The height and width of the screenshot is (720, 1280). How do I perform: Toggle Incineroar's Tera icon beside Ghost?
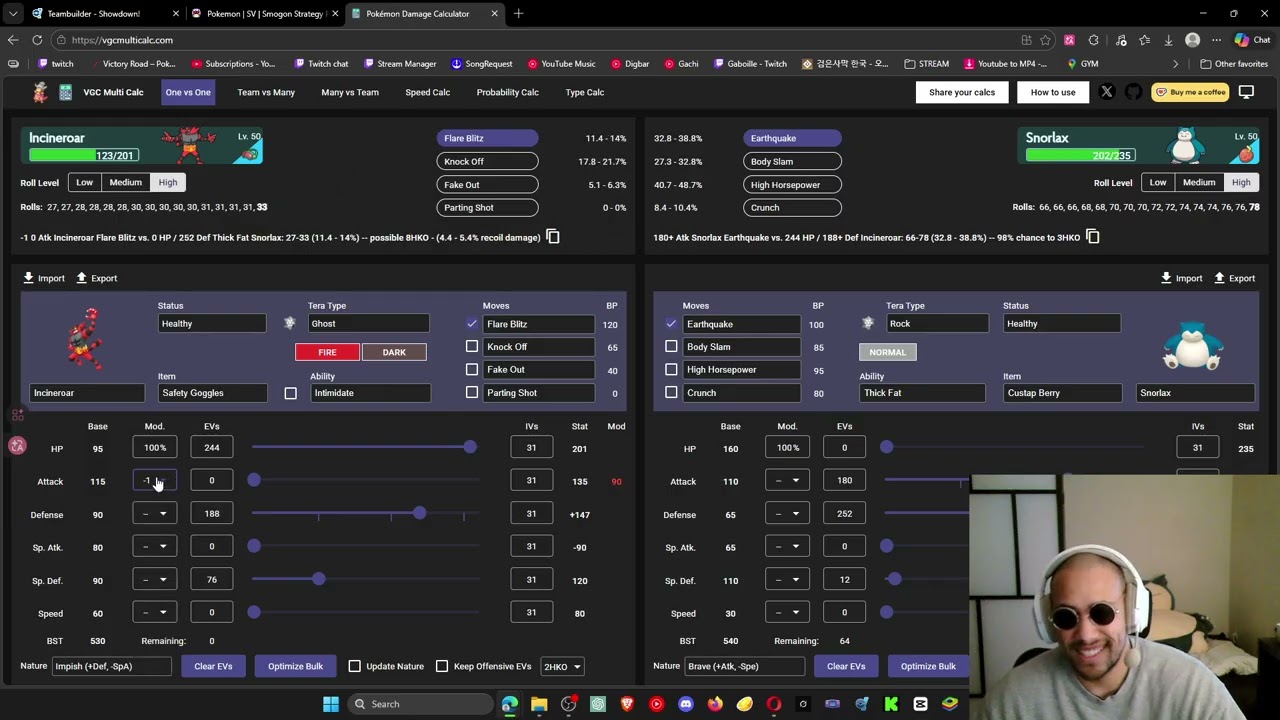(290, 323)
